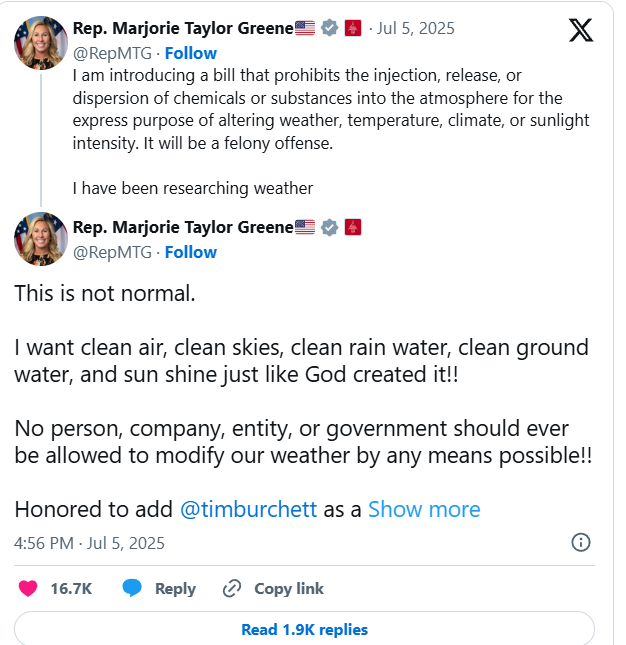Click verified badge in the top tweet
This screenshot has height=645, width=626.
point(329,29)
